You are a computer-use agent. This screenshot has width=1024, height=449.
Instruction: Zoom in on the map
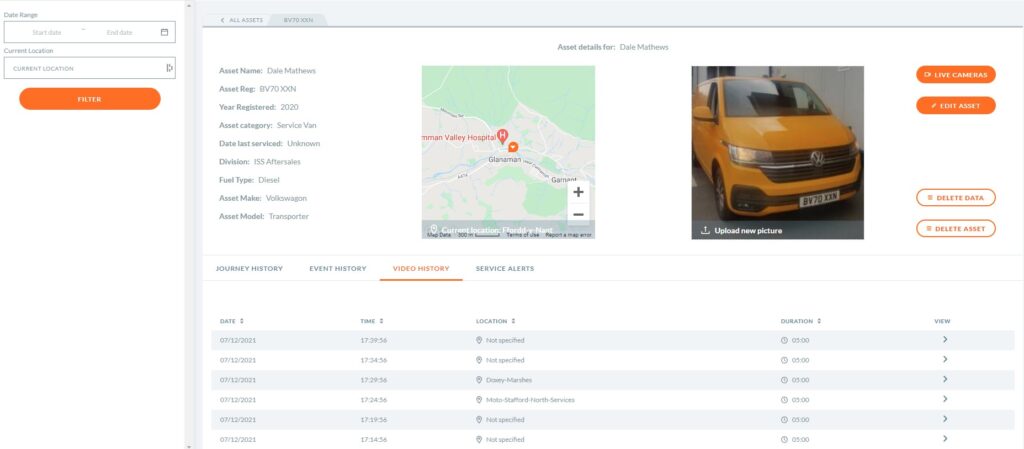click(x=578, y=192)
